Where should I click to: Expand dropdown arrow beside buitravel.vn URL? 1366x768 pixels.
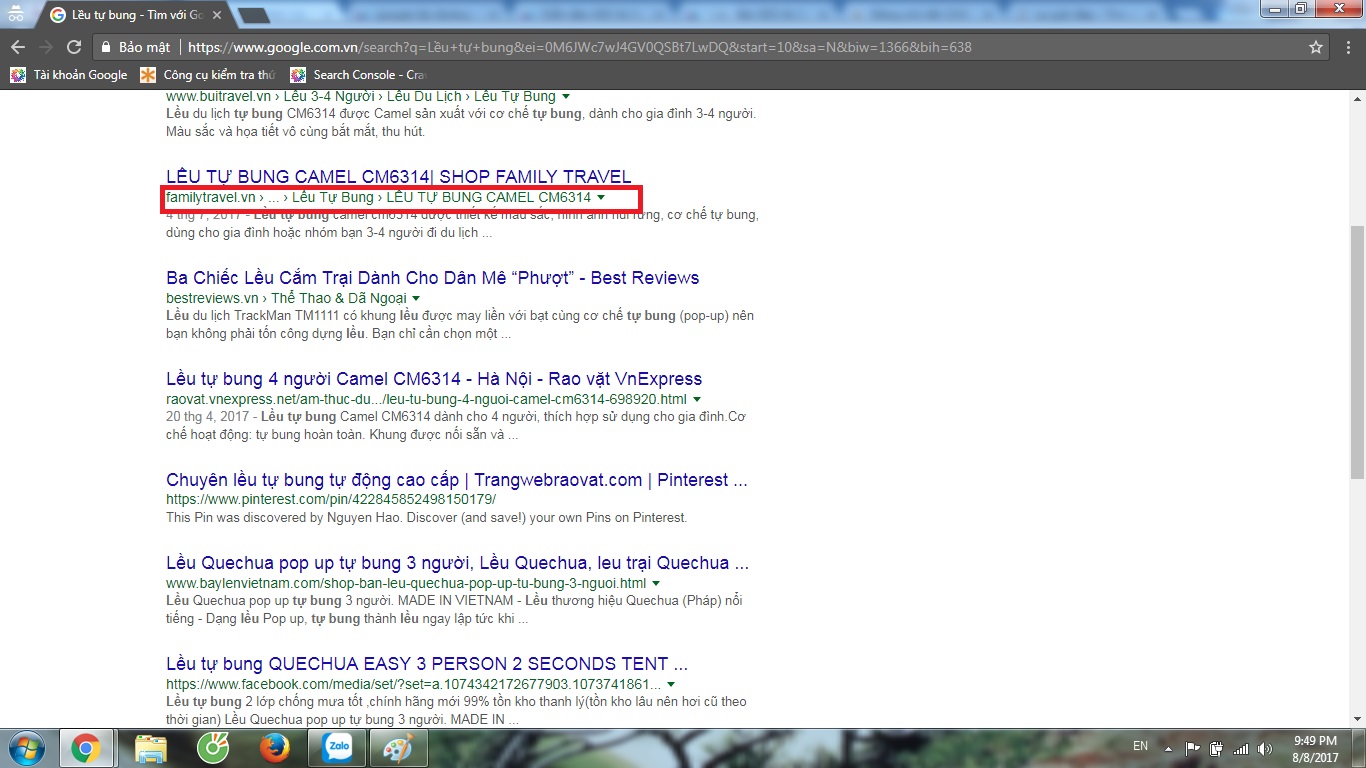[566, 97]
